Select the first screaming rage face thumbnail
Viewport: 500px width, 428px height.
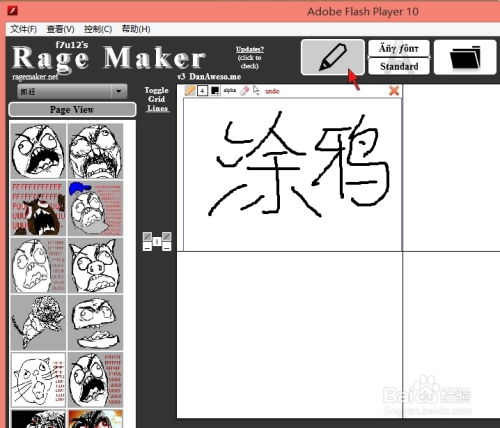coord(38,151)
